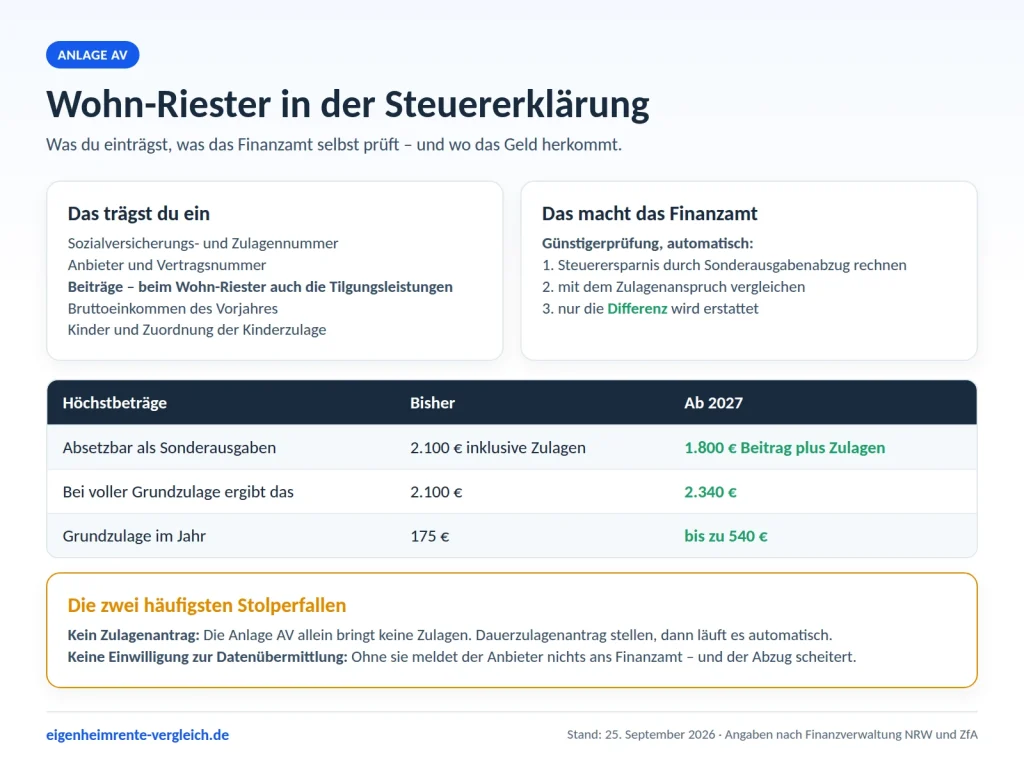The image size is (1024, 772).
Task: Select the heading "Wohn-Riester in der Steuererklärung"
Action: point(347,105)
